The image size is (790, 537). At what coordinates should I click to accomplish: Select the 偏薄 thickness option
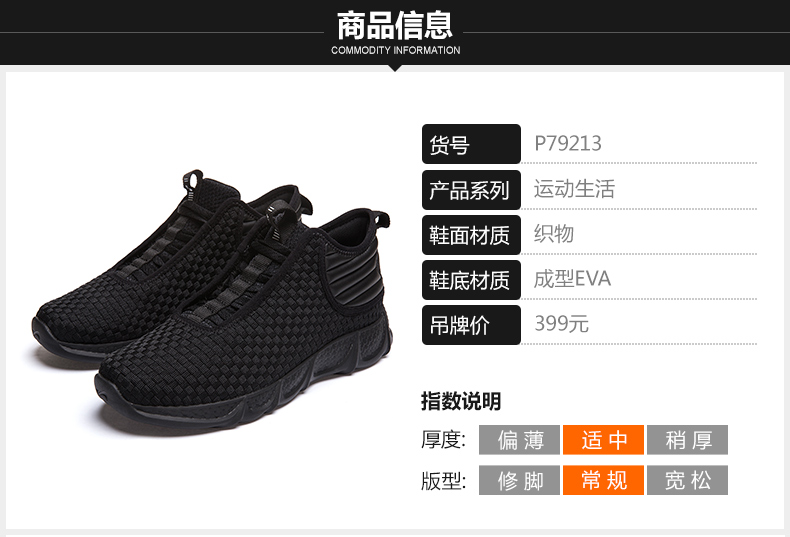pos(519,440)
